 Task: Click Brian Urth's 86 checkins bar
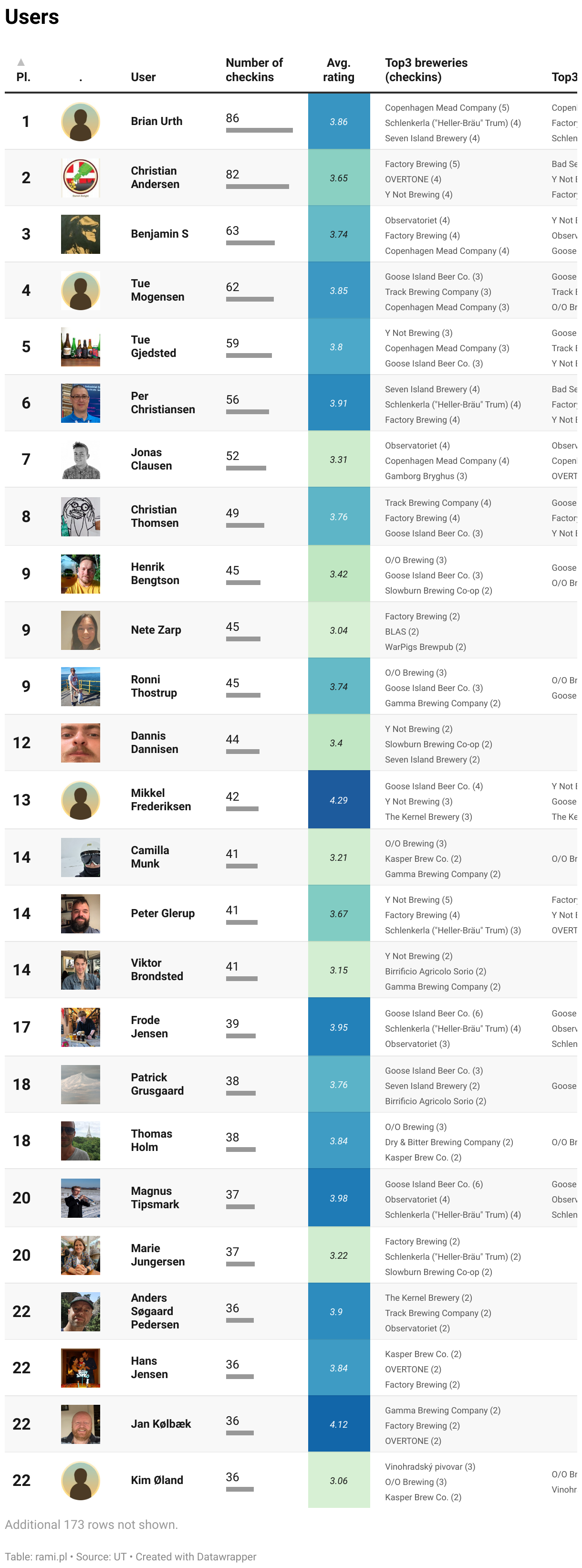click(x=260, y=130)
